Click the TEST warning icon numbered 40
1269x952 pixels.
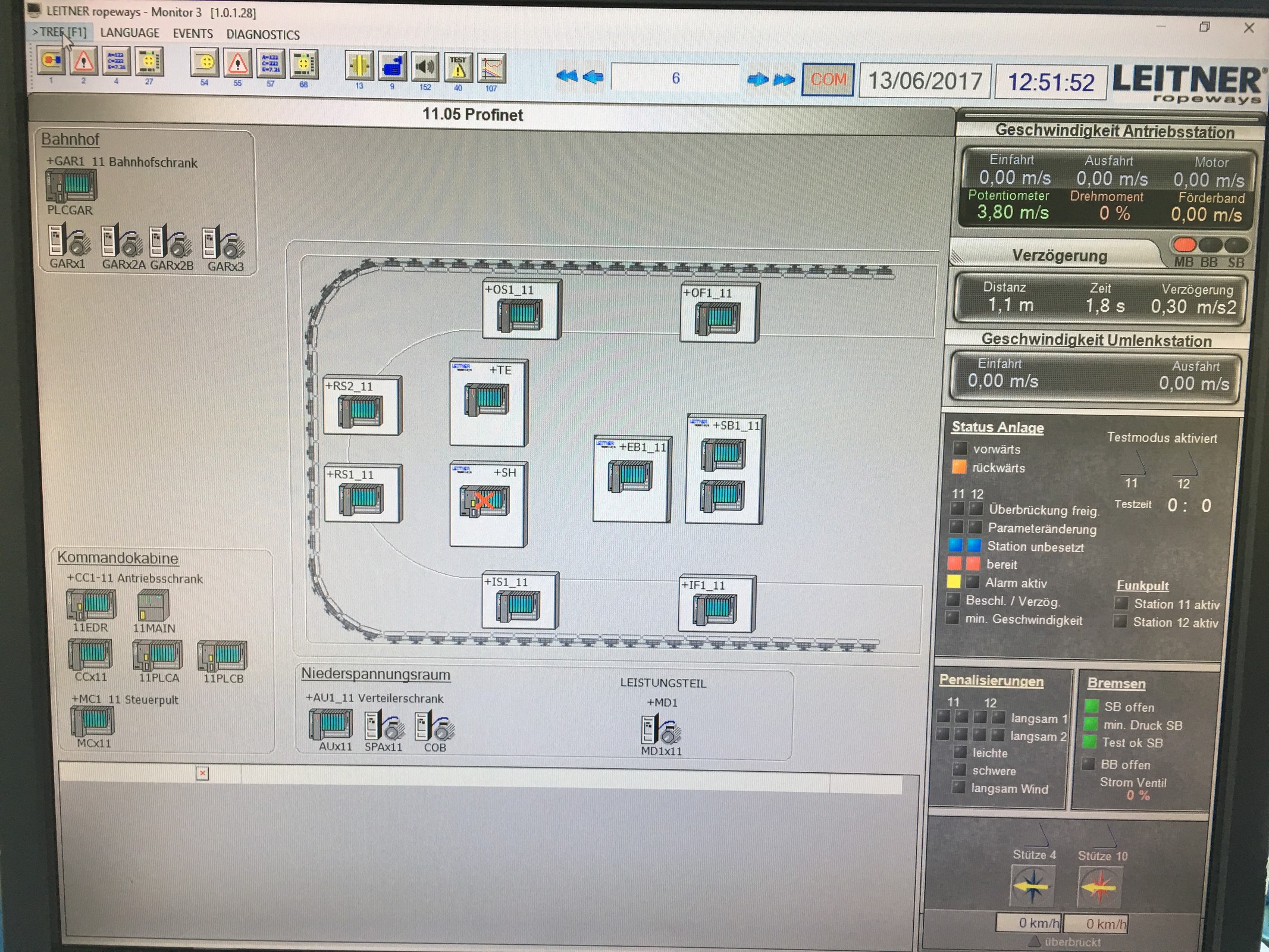458,68
